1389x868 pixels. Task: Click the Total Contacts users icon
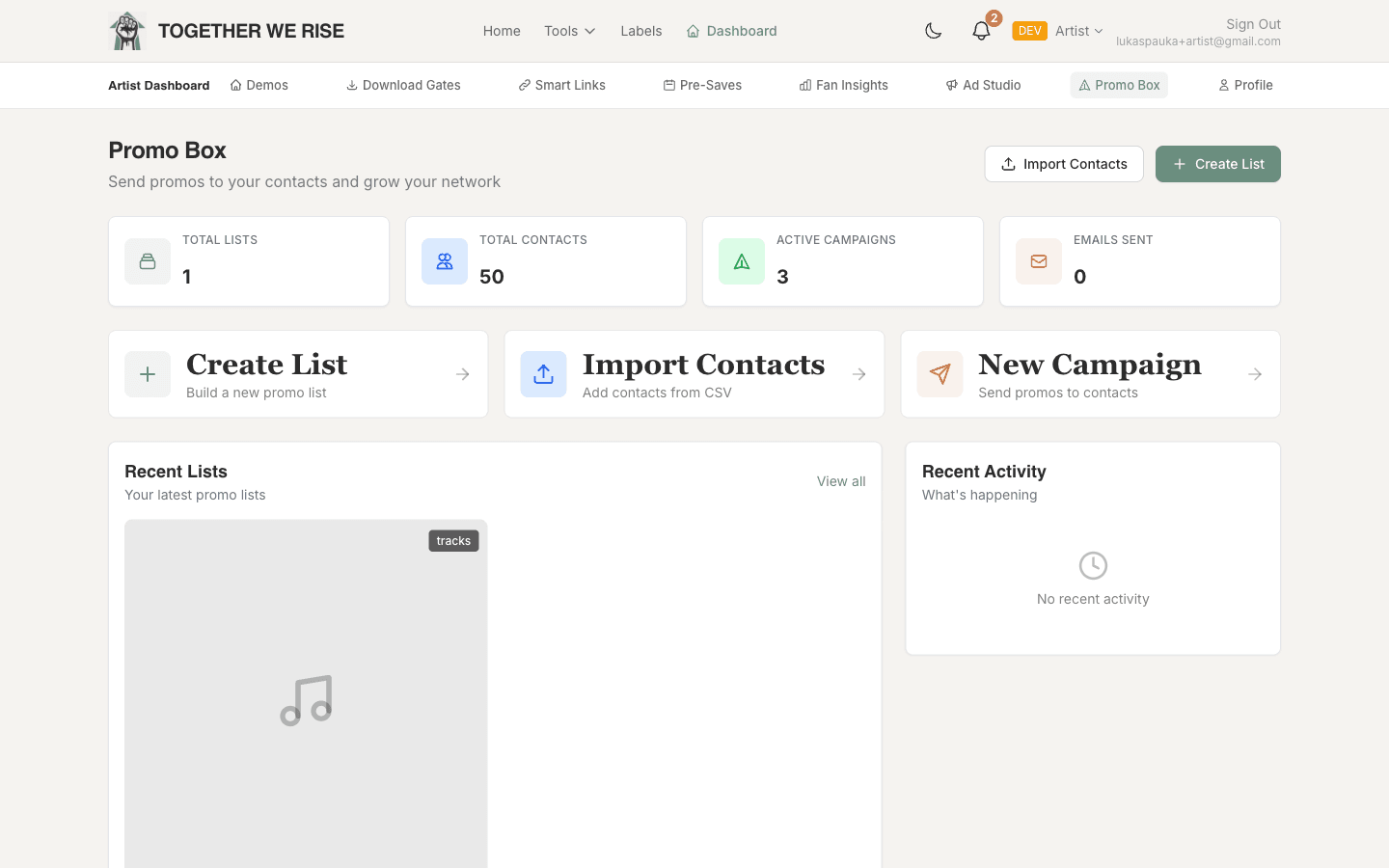pyautogui.click(x=445, y=260)
